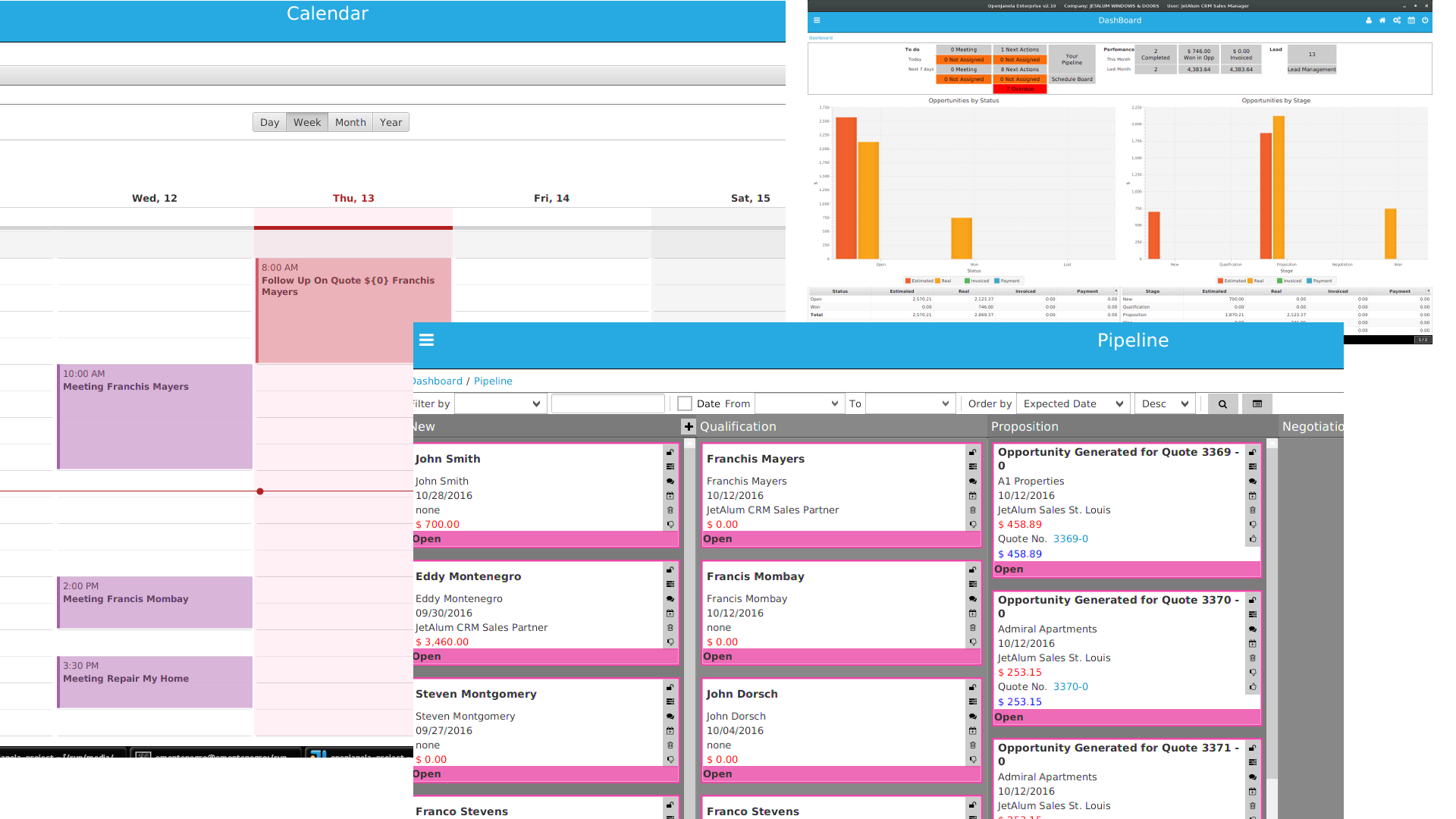Click calendar-add icon on Eddy Montenegro card
This screenshot has height=819, width=1456.
(x=670, y=613)
